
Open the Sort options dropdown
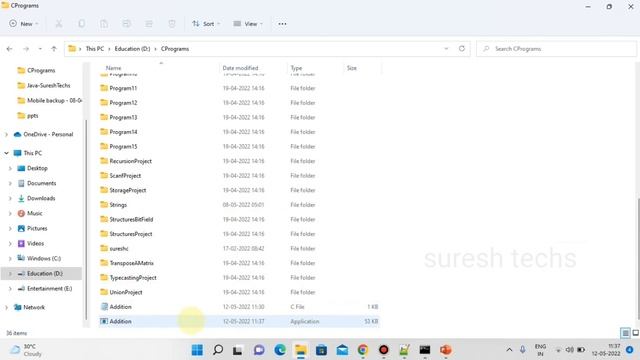pyautogui.click(x=206, y=24)
